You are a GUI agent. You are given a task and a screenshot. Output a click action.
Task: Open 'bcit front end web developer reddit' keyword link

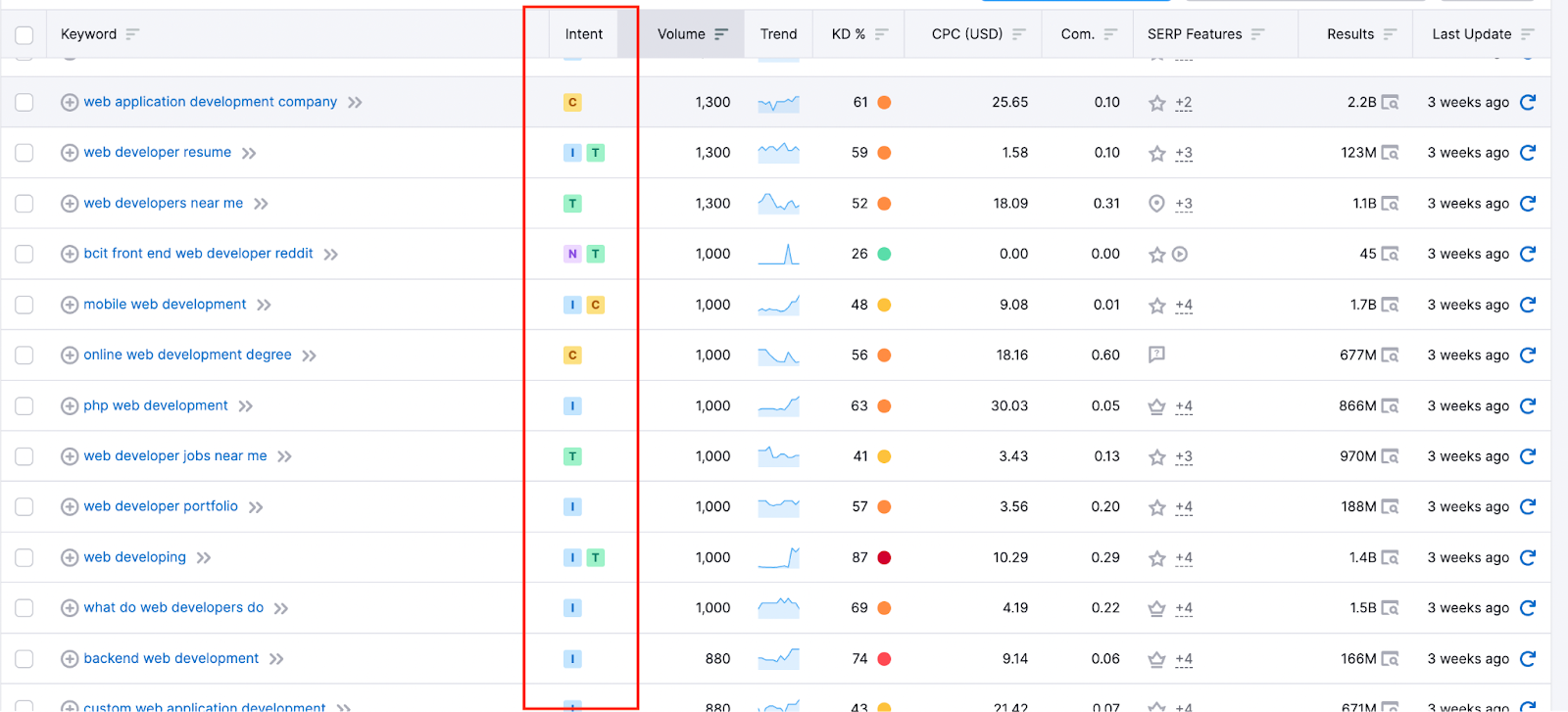coord(198,254)
